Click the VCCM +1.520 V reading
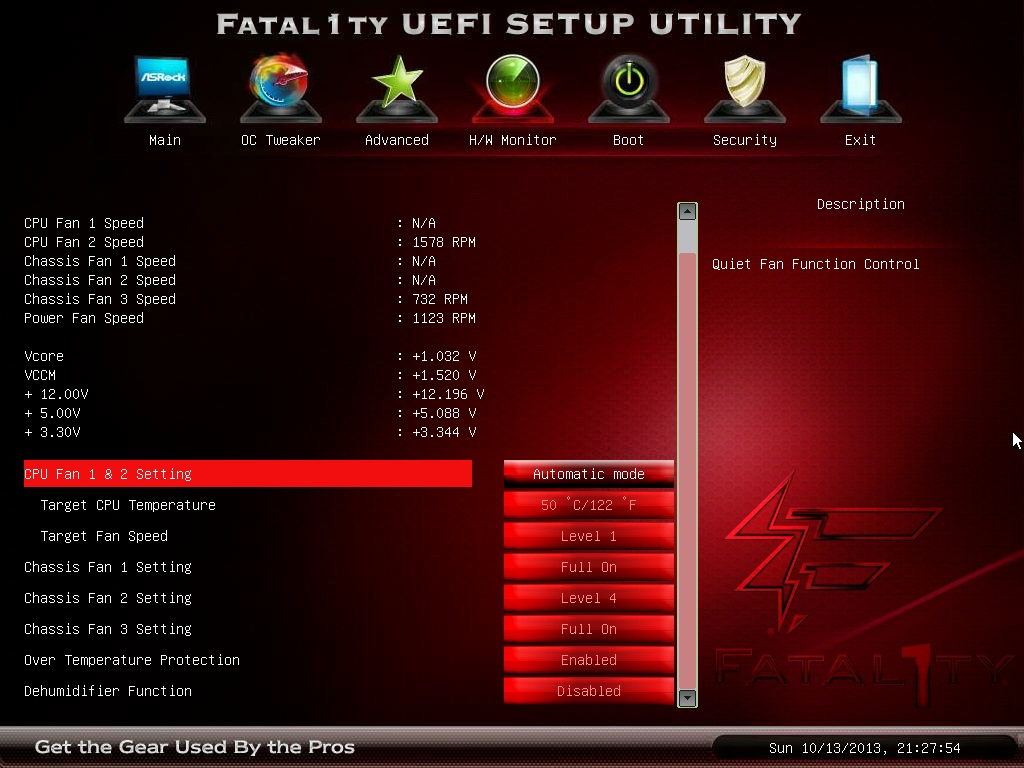Viewport: 1024px width, 768px height. 444,375
